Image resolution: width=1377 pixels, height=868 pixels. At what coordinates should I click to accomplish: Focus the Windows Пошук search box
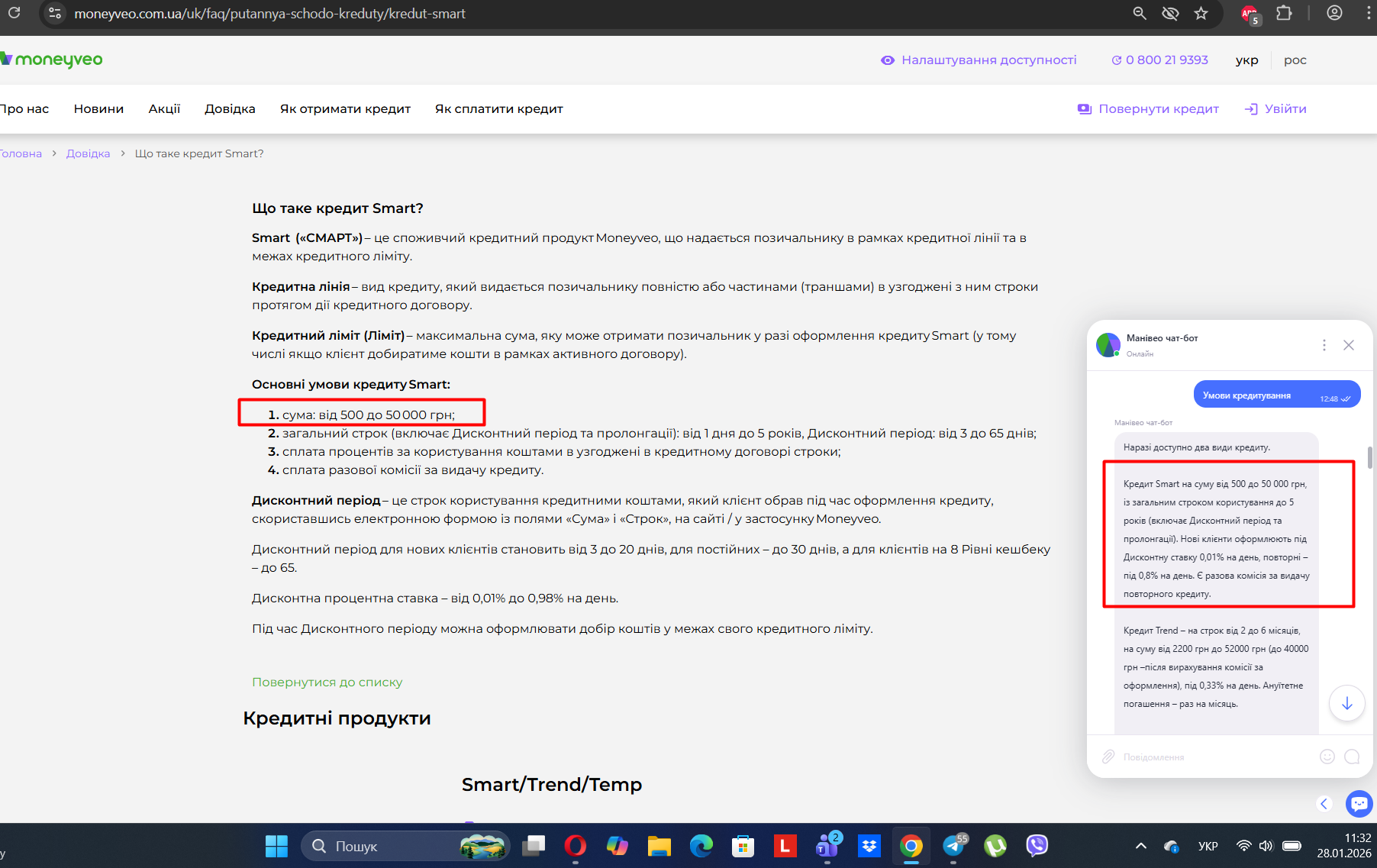405,846
